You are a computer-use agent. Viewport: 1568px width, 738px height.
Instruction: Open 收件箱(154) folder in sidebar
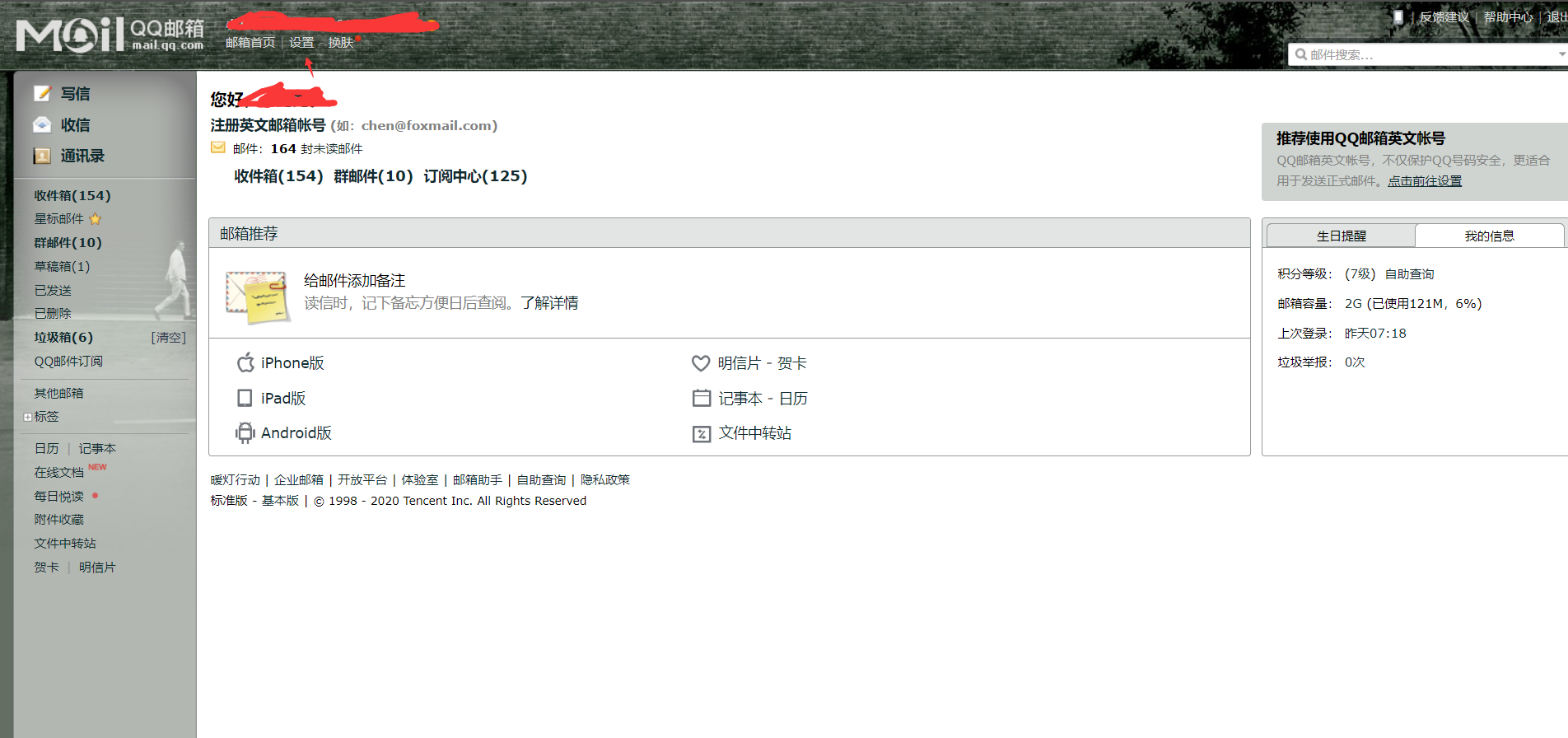click(x=72, y=196)
